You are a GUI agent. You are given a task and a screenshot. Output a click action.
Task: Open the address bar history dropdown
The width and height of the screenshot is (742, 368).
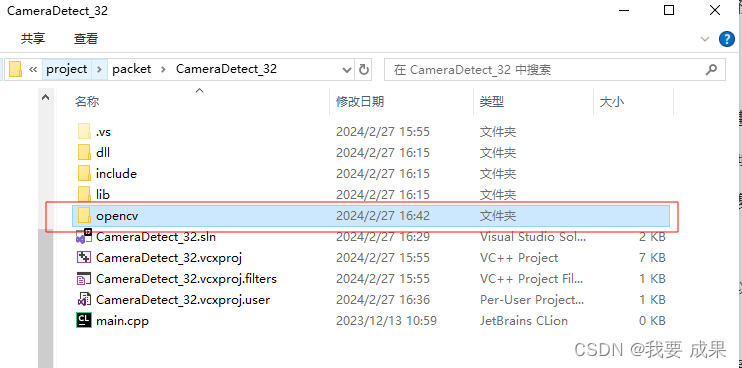tap(347, 70)
